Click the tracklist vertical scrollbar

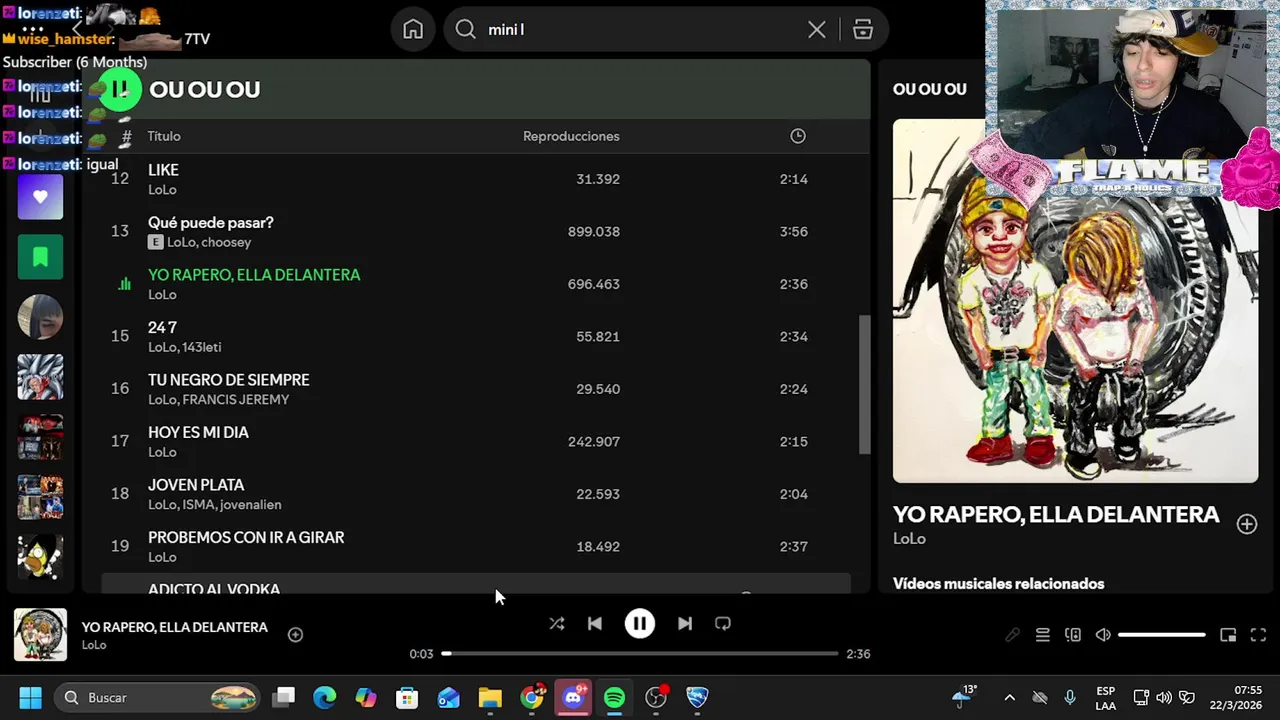(x=865, y=385)
